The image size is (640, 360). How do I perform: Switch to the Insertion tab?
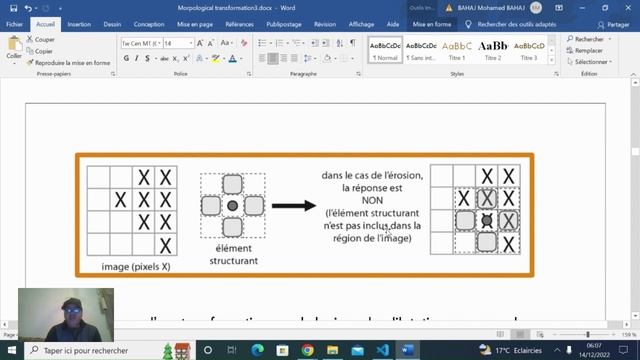pos(79,24)
